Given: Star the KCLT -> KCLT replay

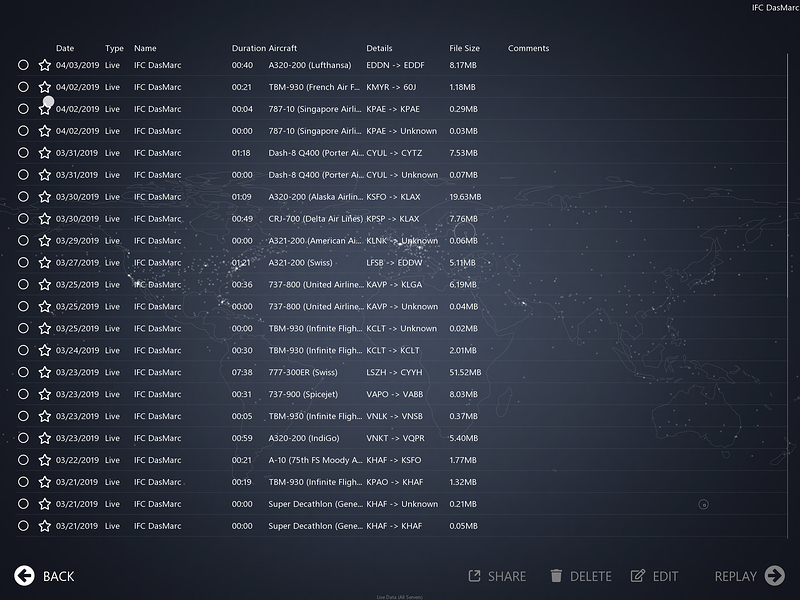Looking at the screenshot, I should click(x=45, y=351).
